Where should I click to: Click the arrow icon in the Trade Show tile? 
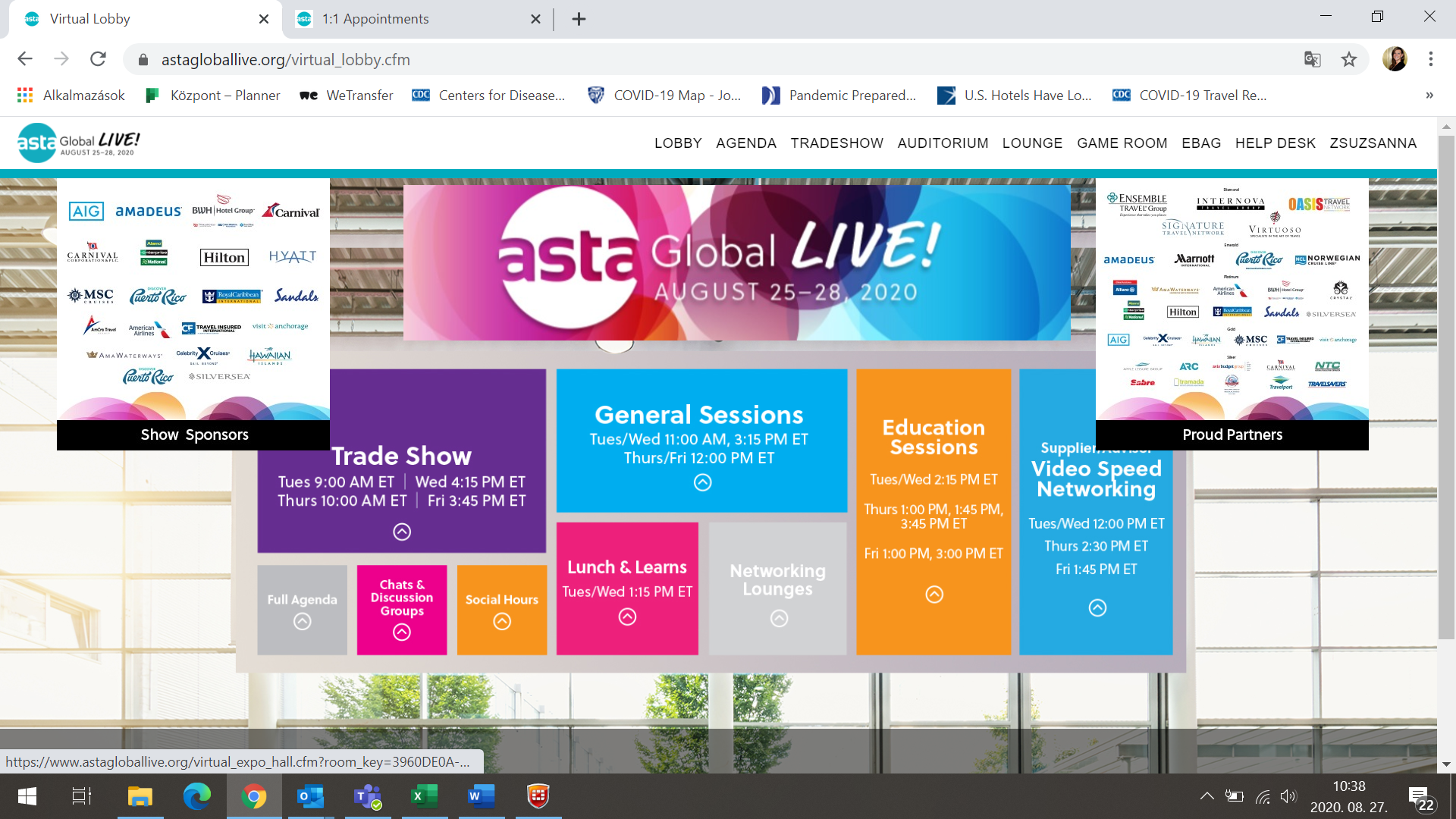[402, 532]
